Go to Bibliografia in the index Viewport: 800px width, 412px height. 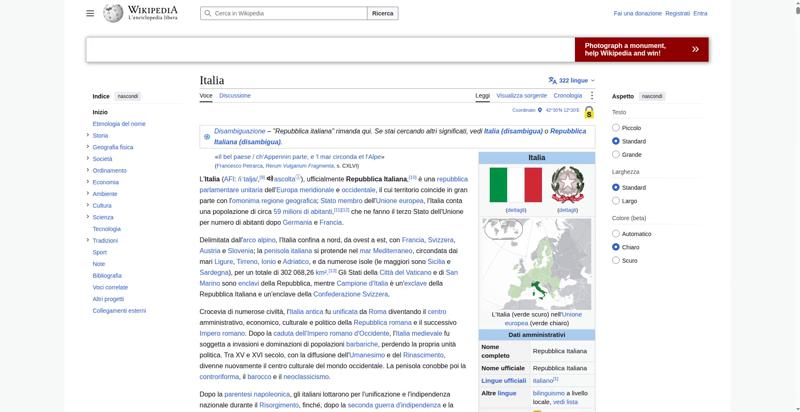click(x=107, y=275)
